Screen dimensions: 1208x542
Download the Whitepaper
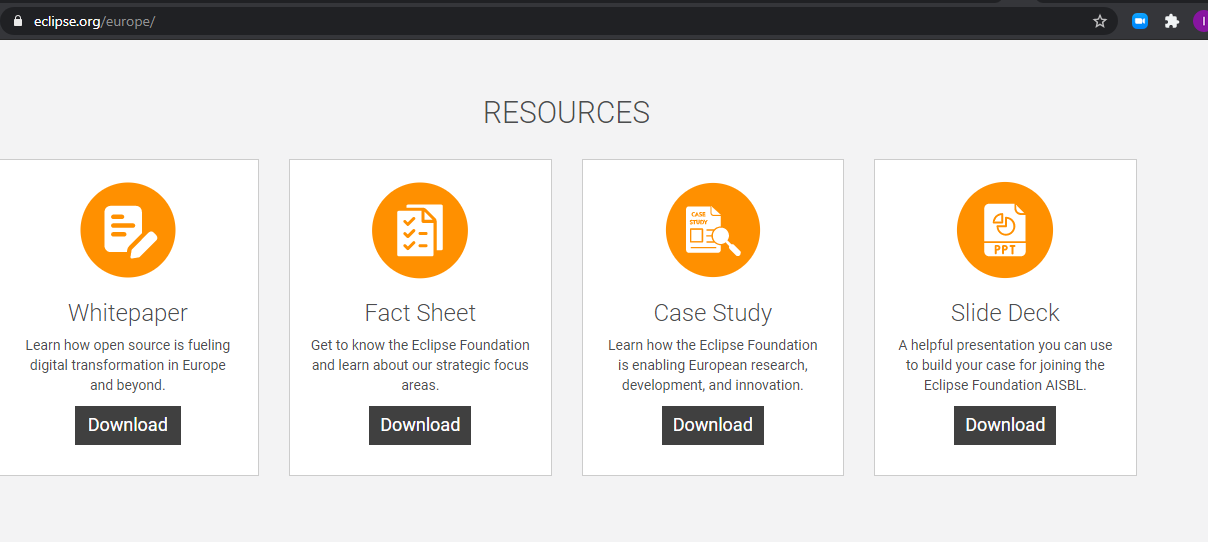(128, 425)
